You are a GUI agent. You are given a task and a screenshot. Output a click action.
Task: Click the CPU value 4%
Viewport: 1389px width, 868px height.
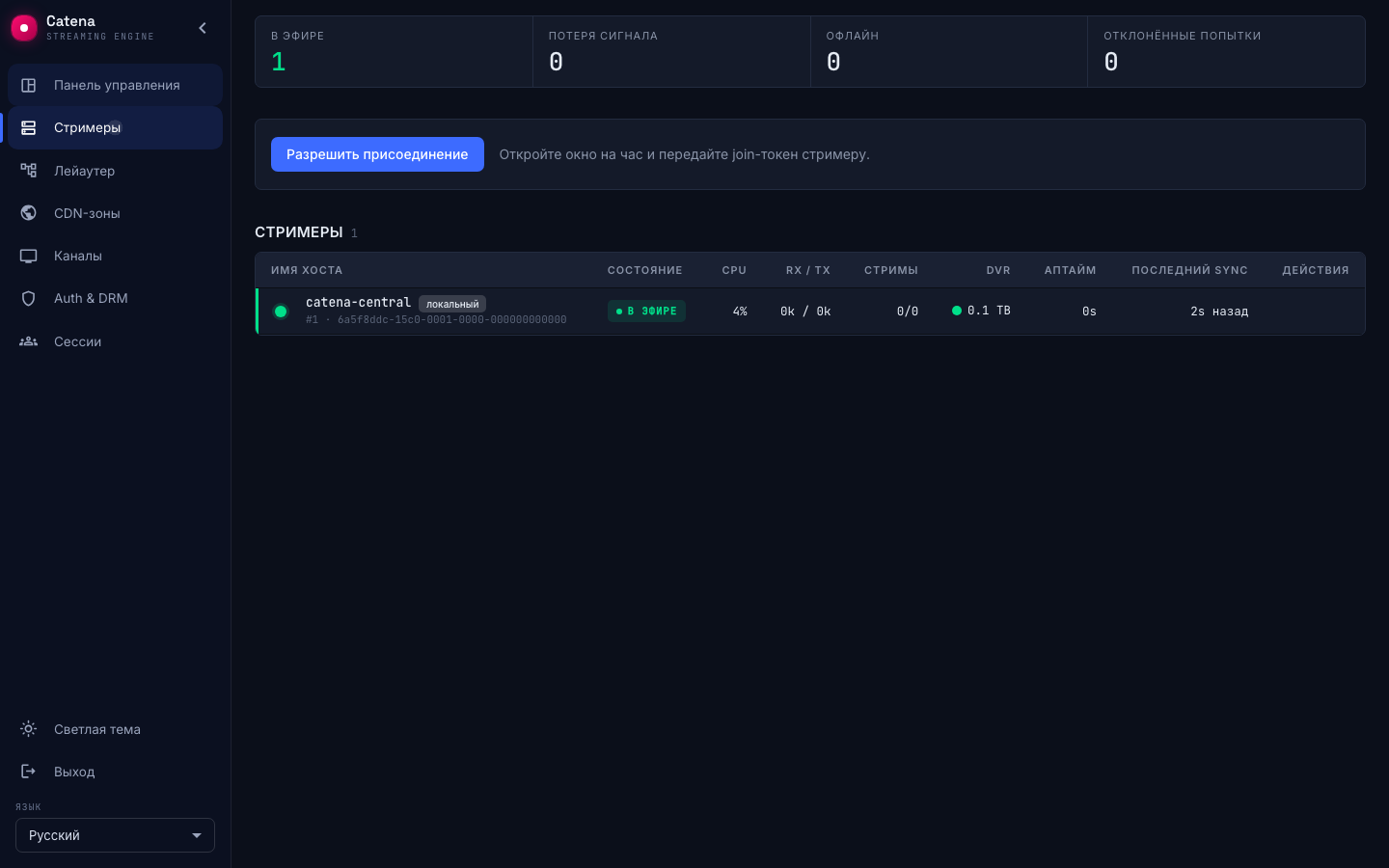tap(740, 312)
